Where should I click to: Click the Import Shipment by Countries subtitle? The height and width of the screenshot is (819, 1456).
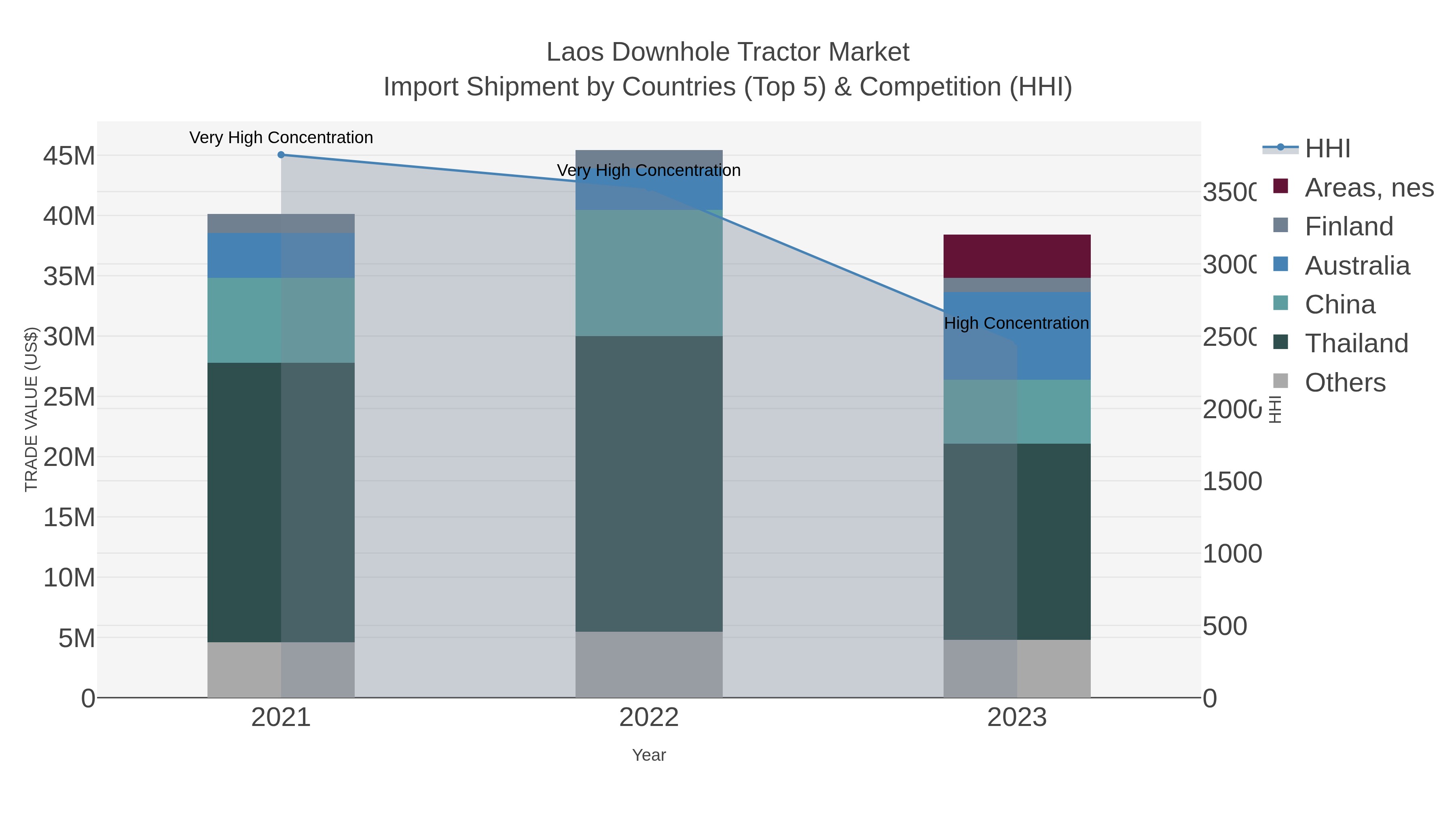pyautogui.click(x=728, y=87)
